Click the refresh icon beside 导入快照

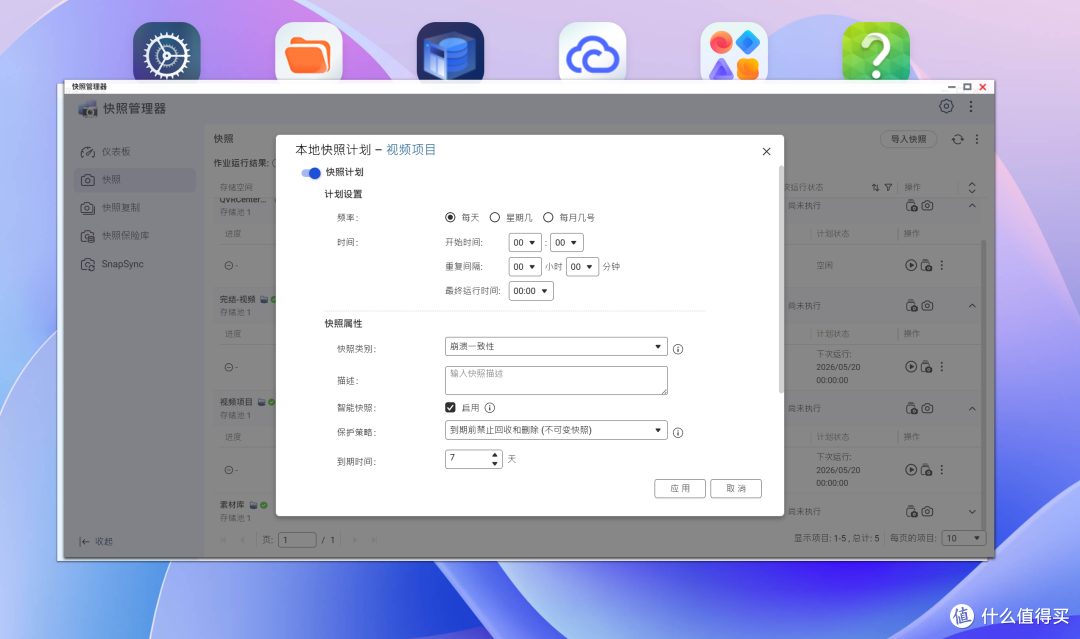tap(957, 139)
